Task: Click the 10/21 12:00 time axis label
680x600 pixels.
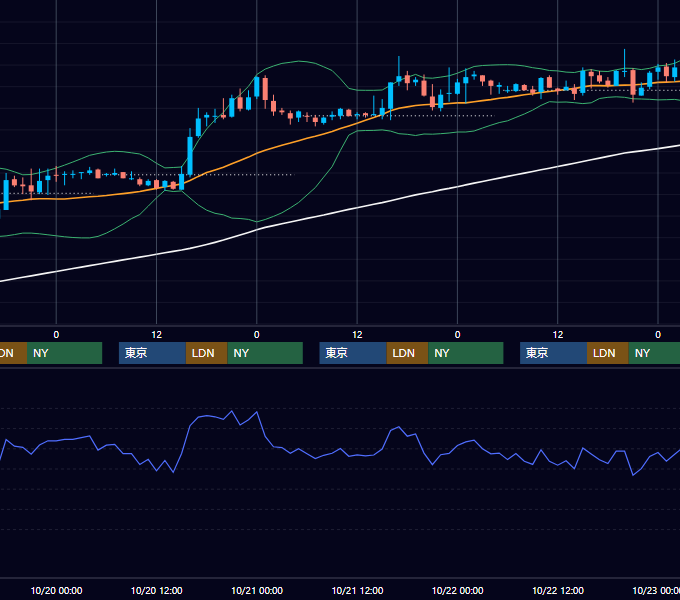Action: pos(357,590)
